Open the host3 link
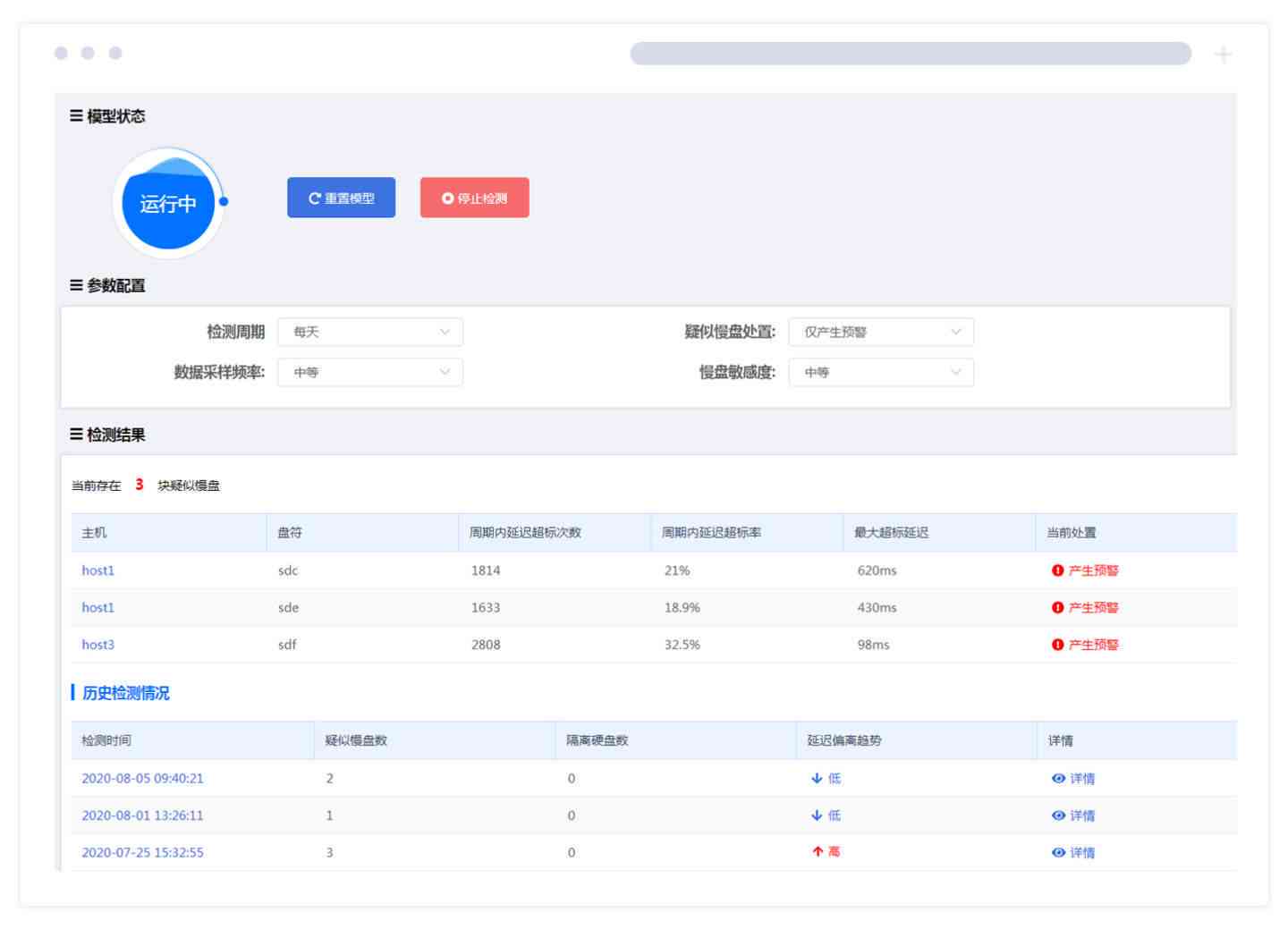The width and height of the screenshot is (1288, 929). click(x=97, y=645)
